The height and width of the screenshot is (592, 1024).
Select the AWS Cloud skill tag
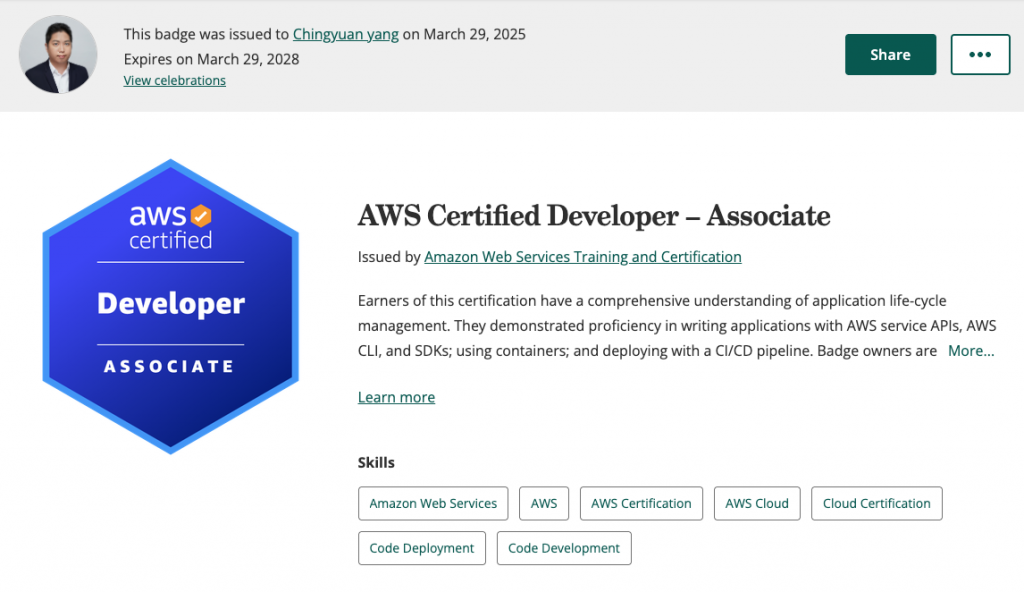(757, 503)
